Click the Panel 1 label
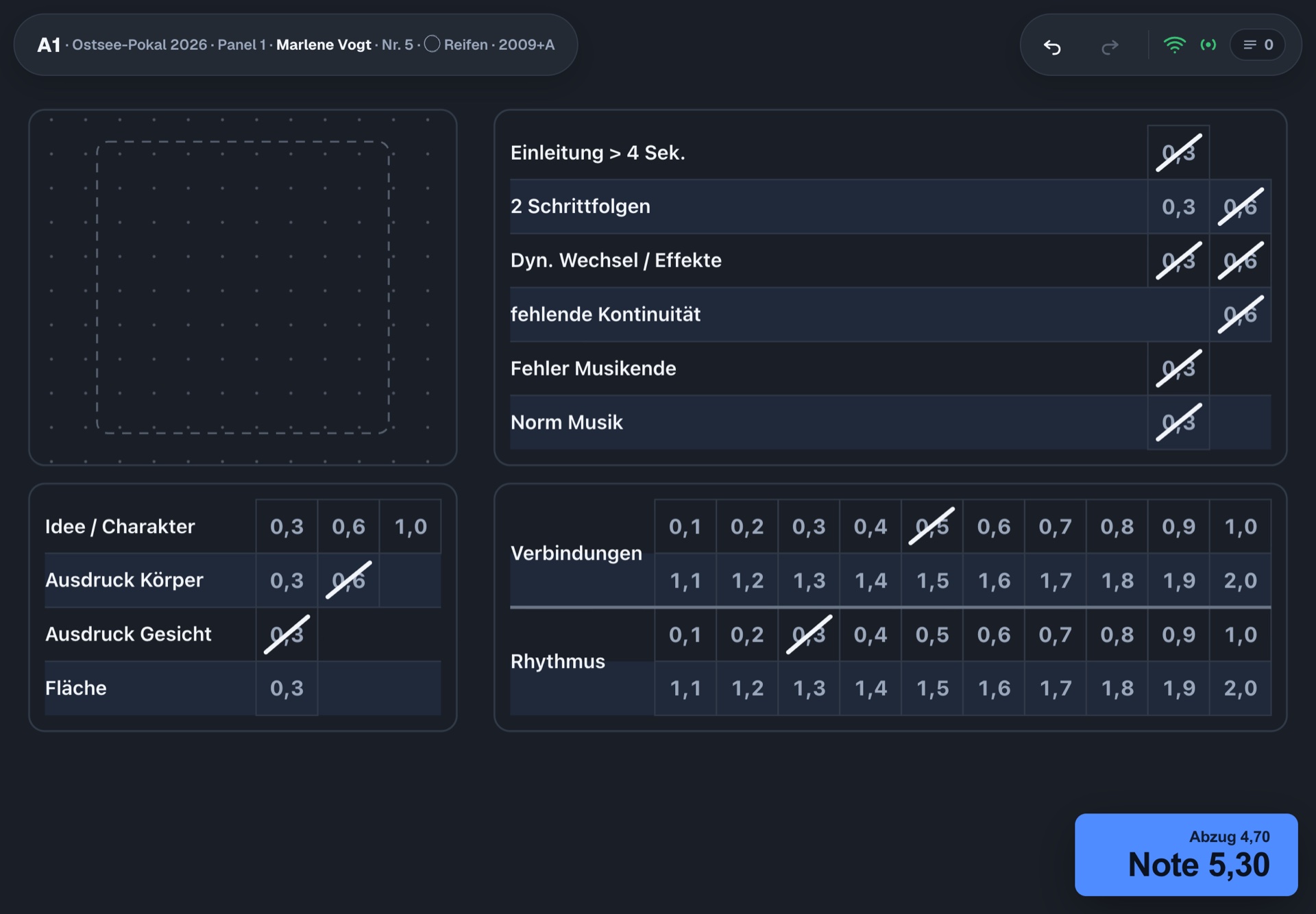This screenshot has width=1316, height=914. [241, 45]
